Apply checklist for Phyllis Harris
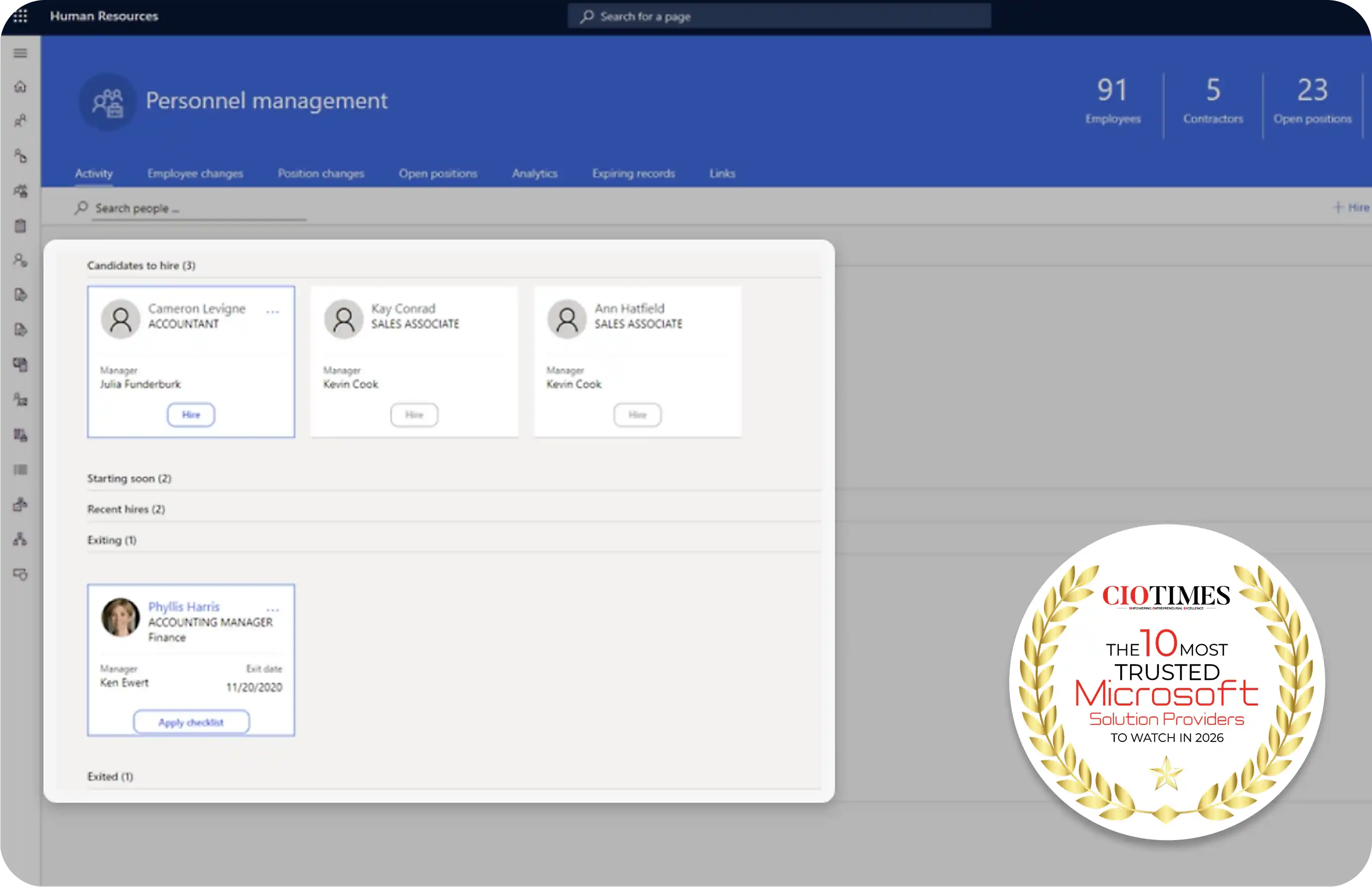 tap(191, 721)
